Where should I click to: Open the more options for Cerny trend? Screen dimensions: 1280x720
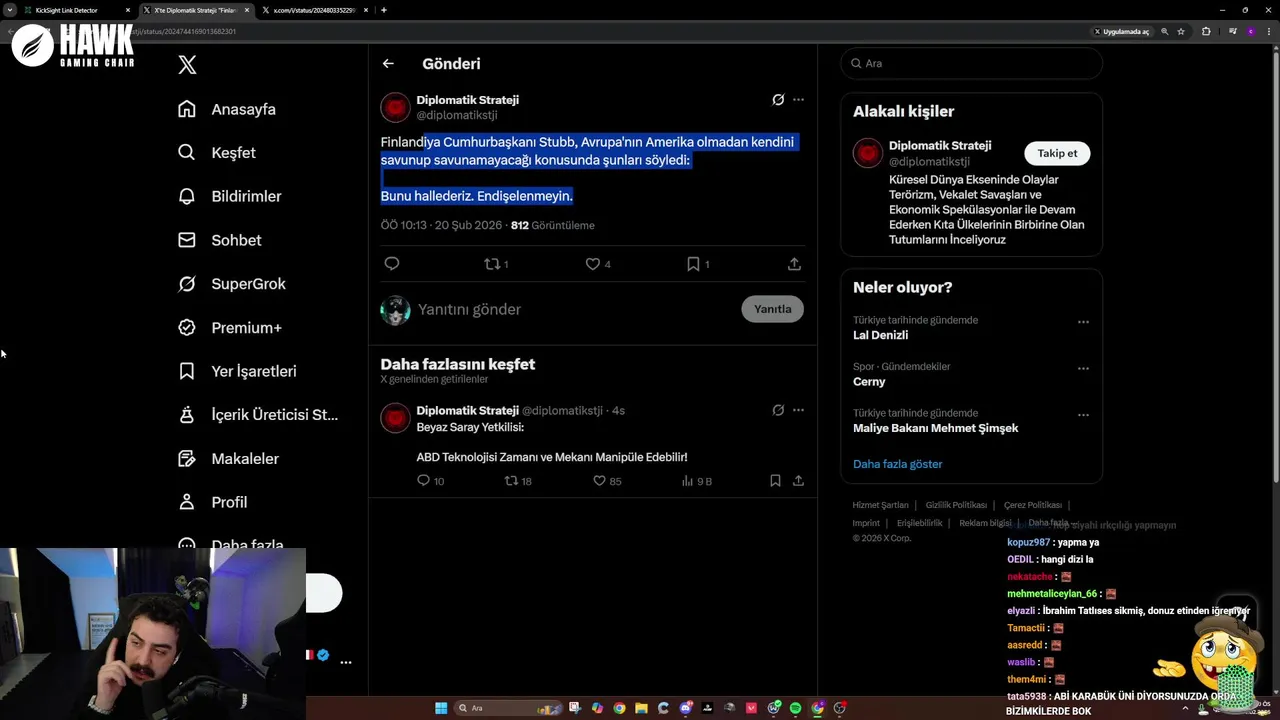pyautogui.click(x=1083, y=369)
